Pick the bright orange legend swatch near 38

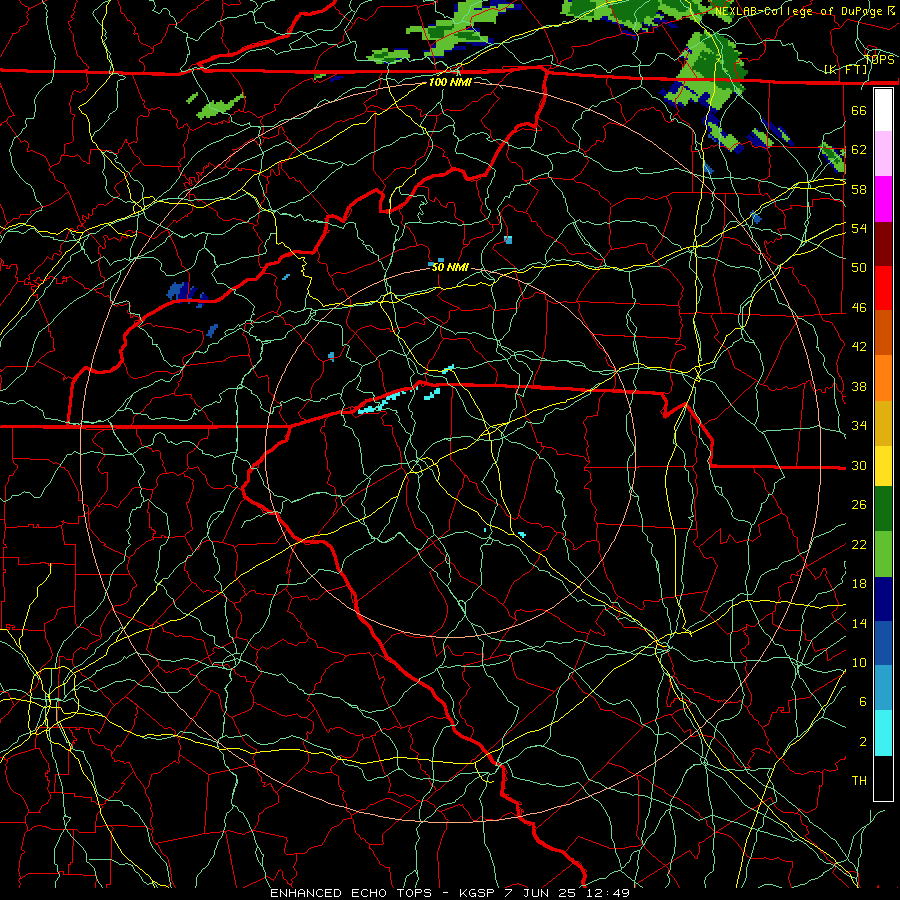pyautogui.click(x=883, y=378)
